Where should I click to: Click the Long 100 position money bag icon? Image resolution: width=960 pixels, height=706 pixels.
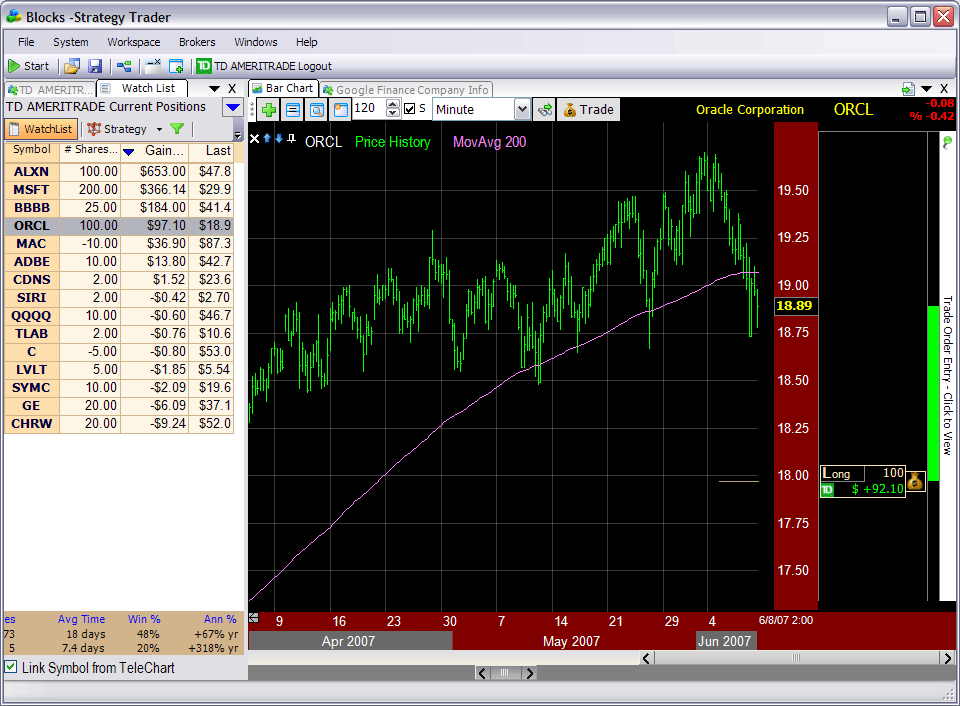point(915,481)
